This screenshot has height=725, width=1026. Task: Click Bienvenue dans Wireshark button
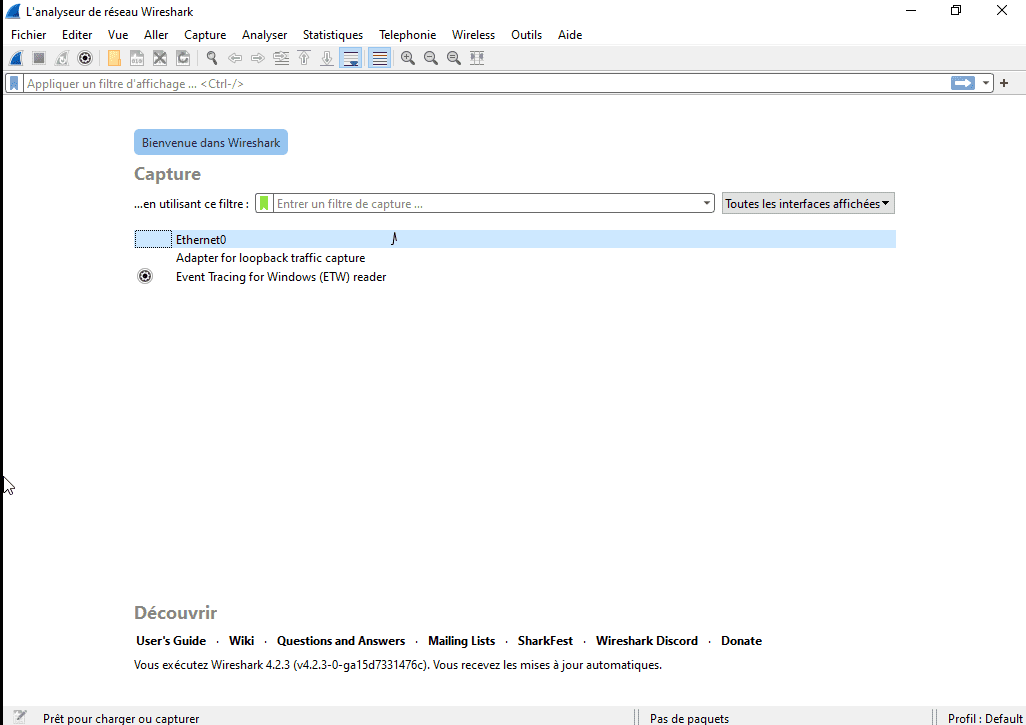(x=211, y=143)
